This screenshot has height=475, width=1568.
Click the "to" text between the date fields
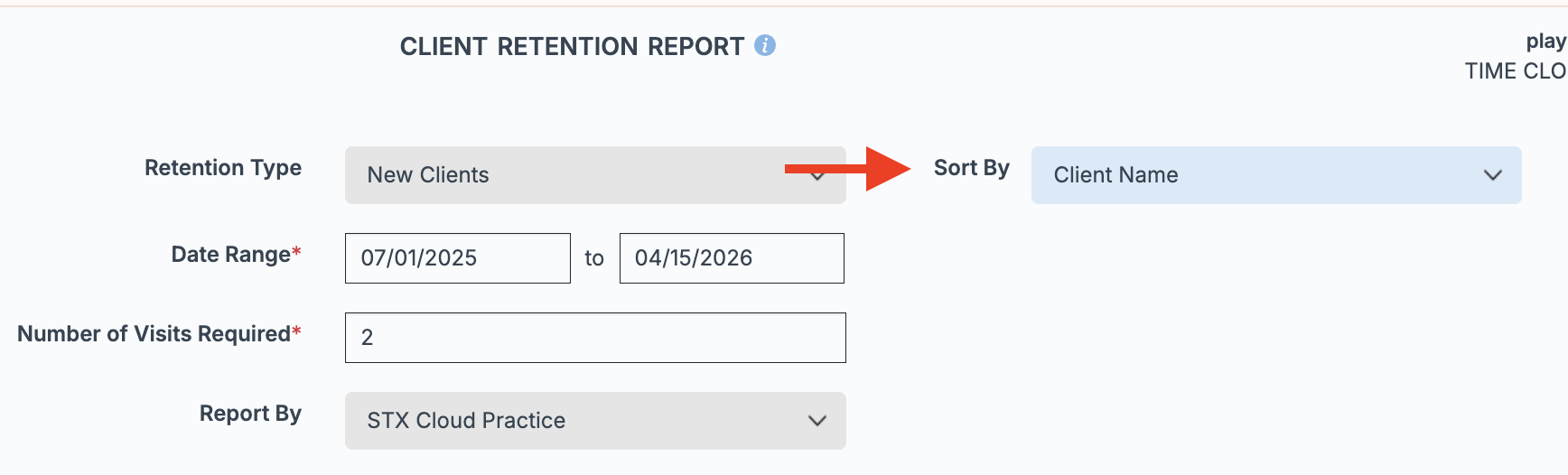pos(594,258)
